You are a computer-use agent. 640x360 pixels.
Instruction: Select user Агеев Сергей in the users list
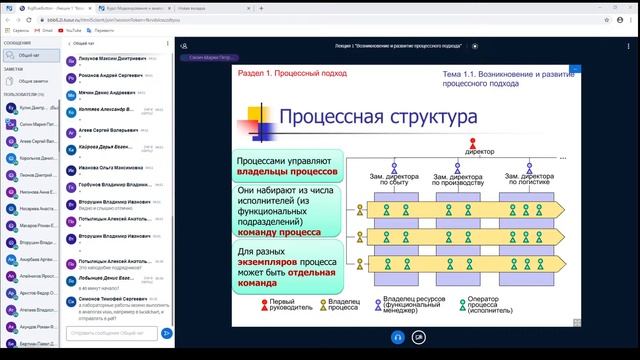tap(31, 142)
